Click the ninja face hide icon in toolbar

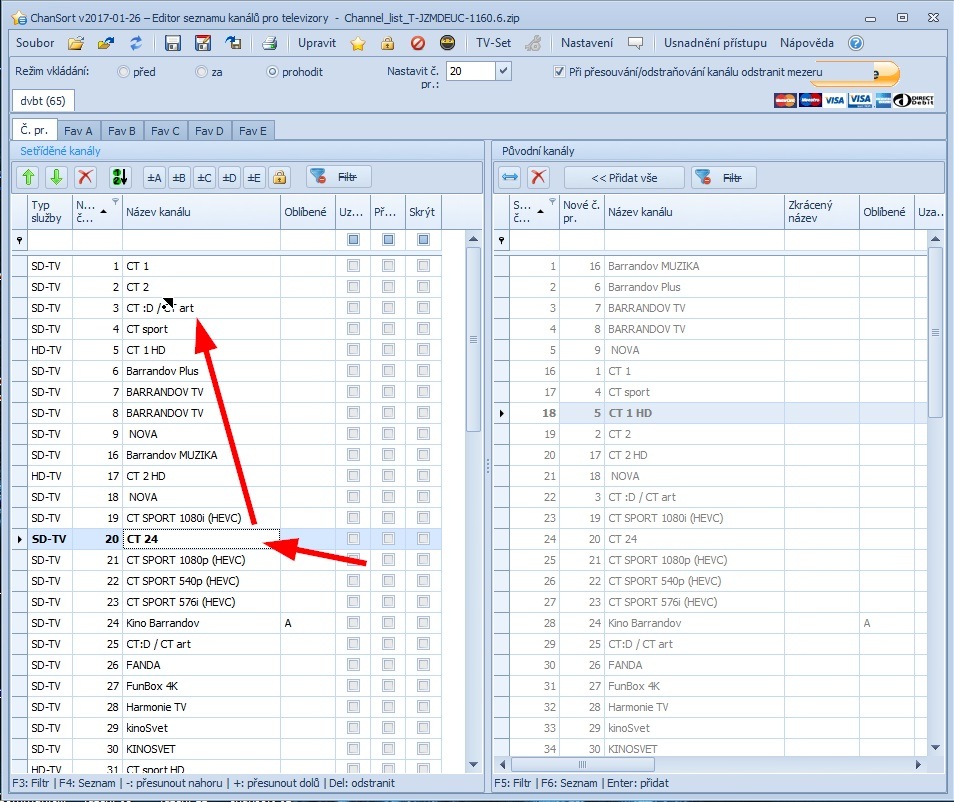click(x=447, y=43)
